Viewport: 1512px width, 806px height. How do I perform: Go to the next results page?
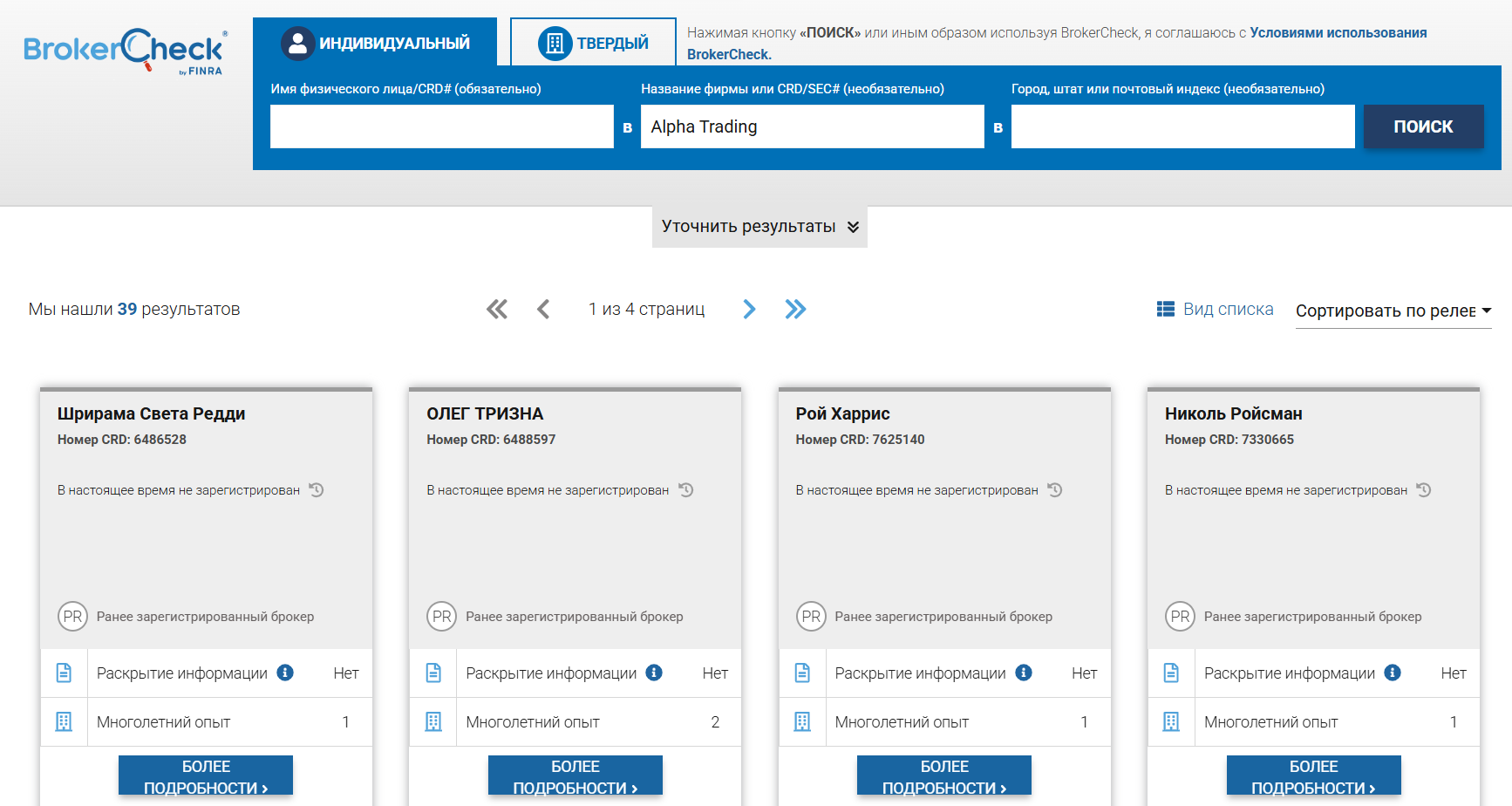(749, 309)
